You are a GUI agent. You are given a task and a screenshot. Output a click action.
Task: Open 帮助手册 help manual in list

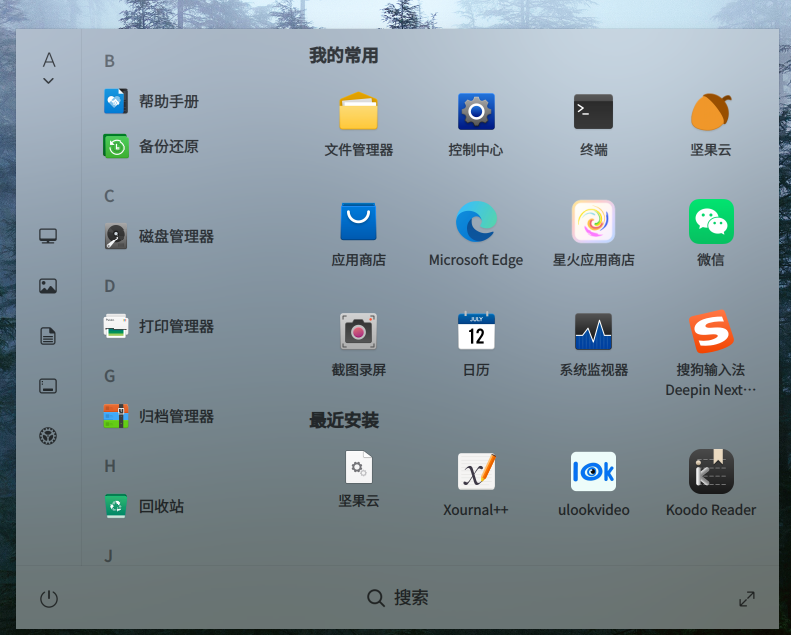point(151,101)
